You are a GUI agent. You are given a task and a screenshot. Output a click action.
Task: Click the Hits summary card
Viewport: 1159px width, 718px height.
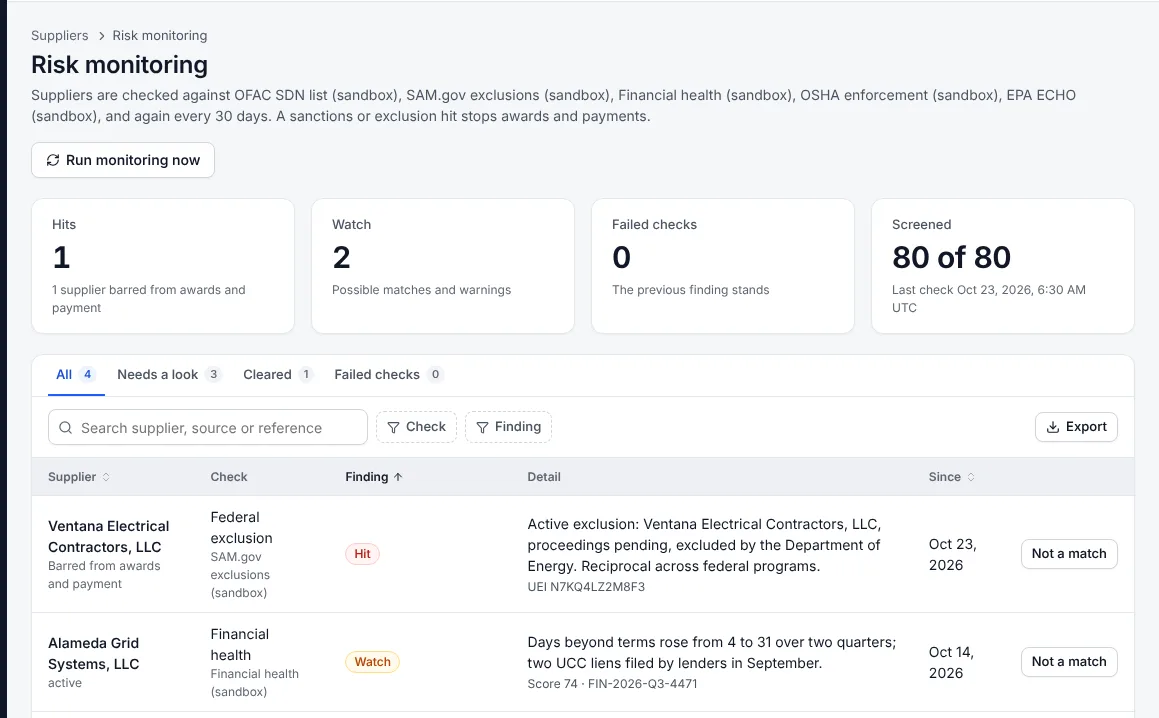163,266
